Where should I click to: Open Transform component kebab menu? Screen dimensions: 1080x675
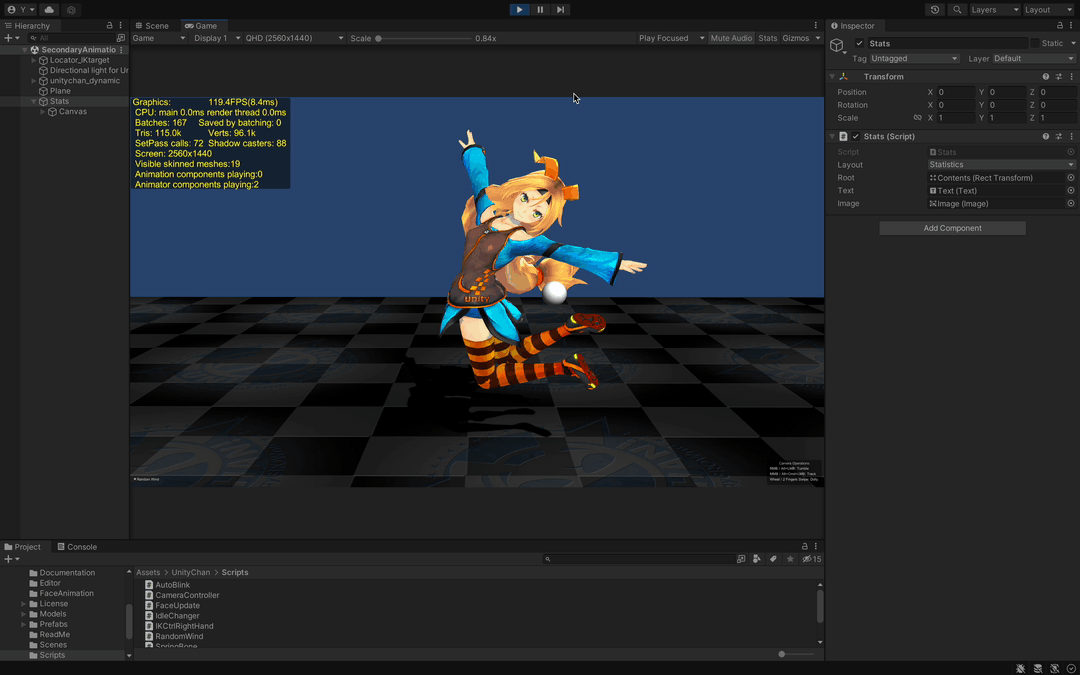1071,76
